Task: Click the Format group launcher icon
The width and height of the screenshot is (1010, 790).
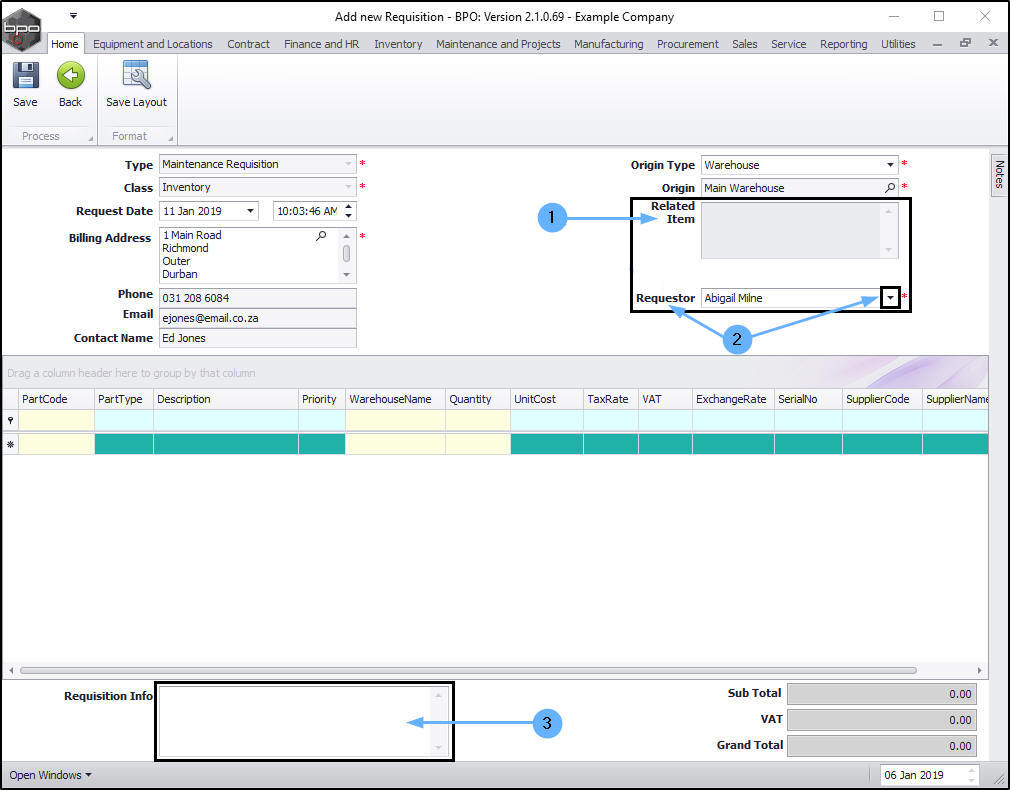Action: 171,138
